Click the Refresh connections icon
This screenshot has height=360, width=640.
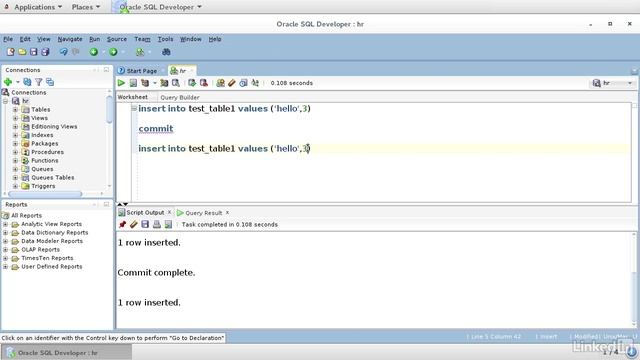click(x=27, y=82)
